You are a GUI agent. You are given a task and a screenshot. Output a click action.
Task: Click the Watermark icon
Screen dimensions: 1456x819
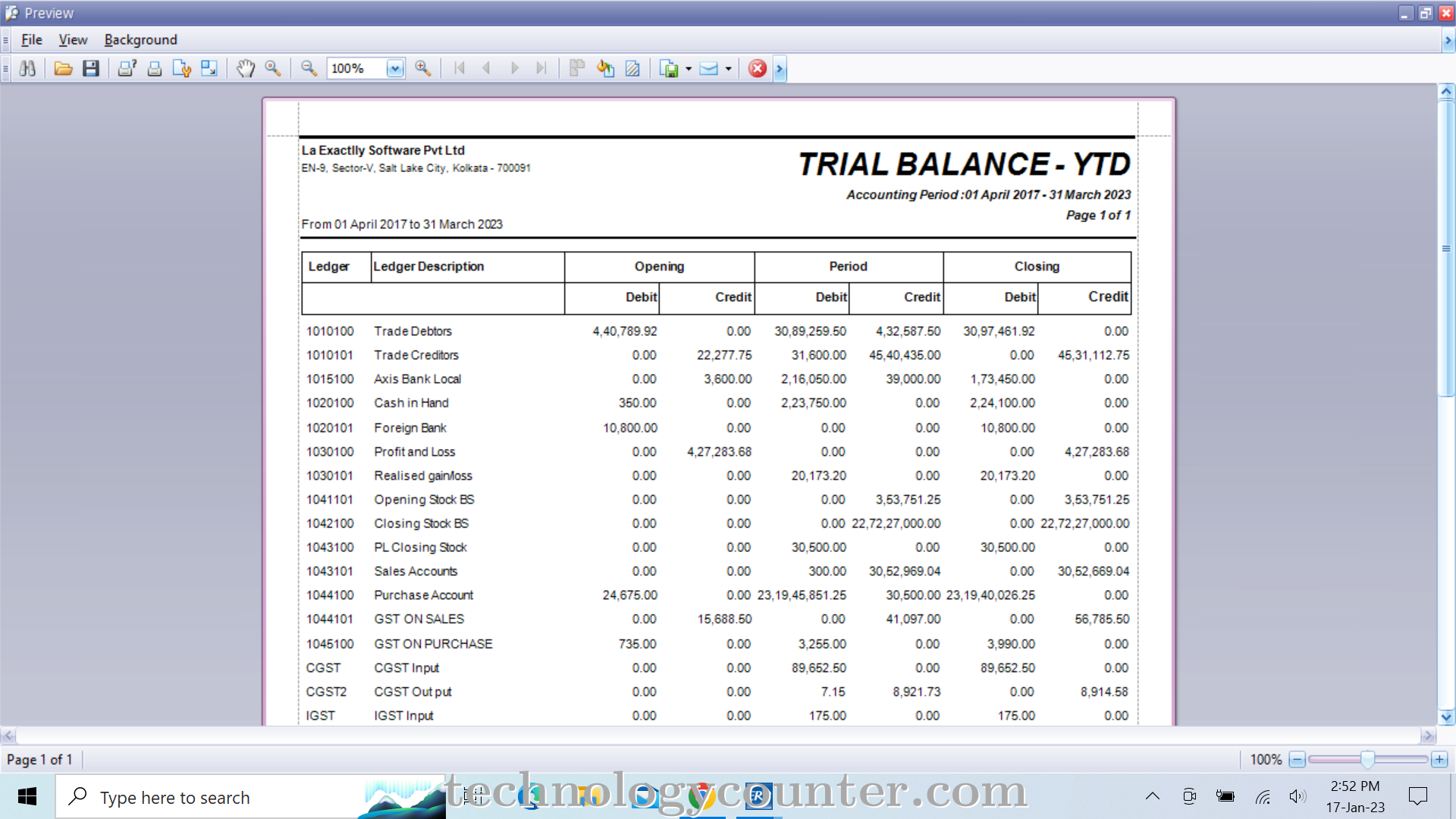[x=632, y=69]
